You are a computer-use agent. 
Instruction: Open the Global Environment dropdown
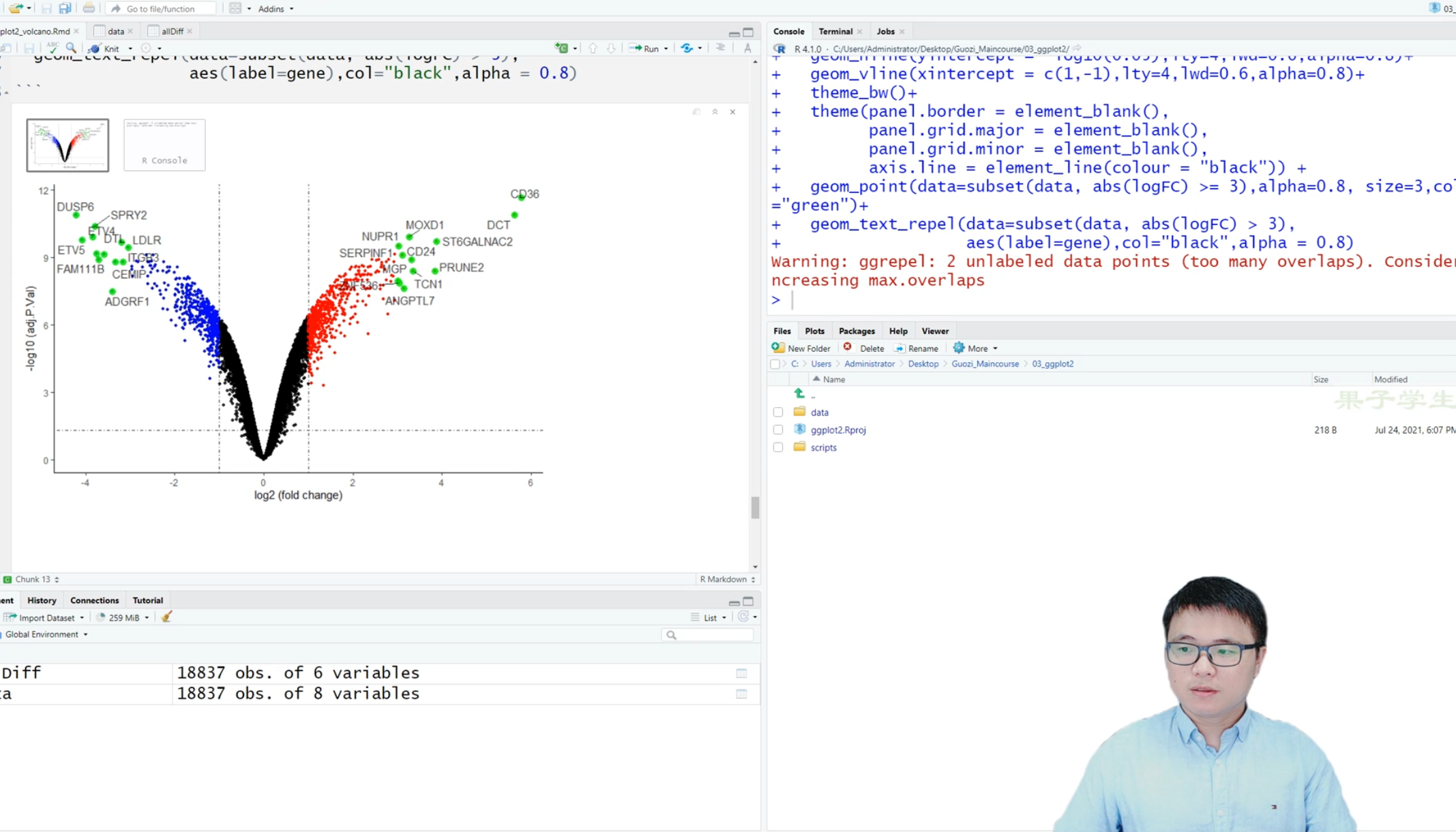(x=46, y=634)
